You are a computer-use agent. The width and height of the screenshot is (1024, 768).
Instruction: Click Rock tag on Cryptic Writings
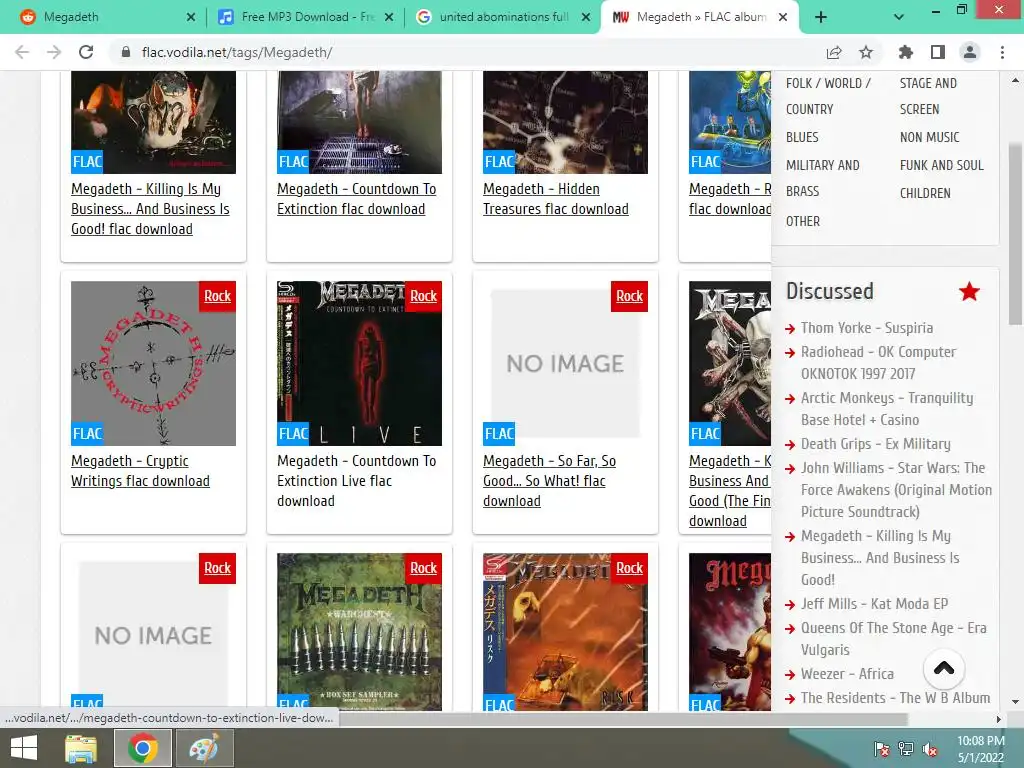(x=217, y=296)
